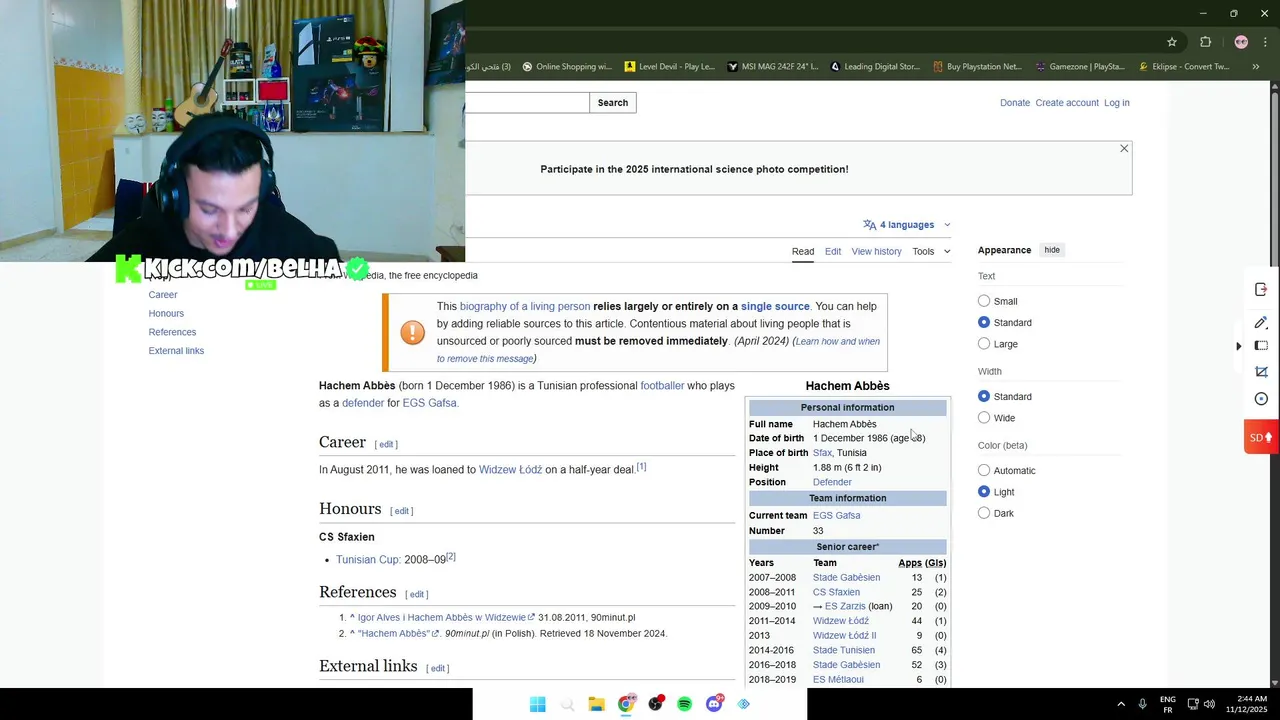1280x720 pixels.
Task: Click the exit icon in the side toolbar
Action: coord(1261,289)
